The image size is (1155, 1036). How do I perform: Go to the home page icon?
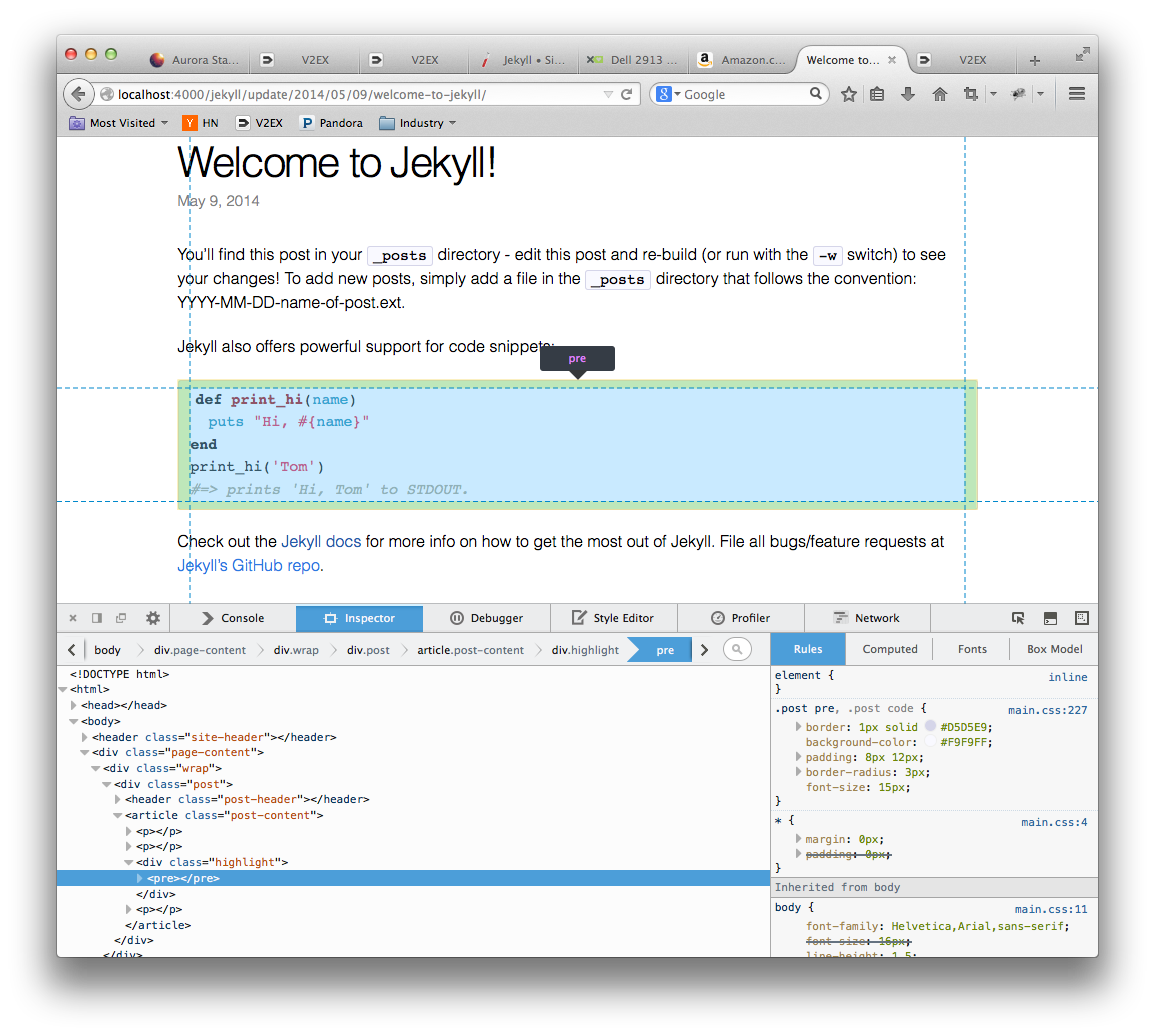point(939,94)
